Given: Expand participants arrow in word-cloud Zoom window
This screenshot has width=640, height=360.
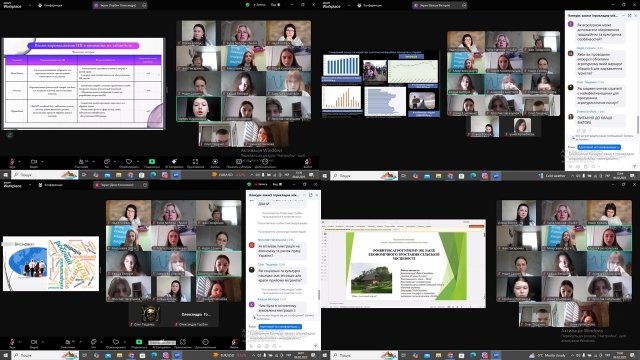Looking at the screenshot, I should [80, 342].
